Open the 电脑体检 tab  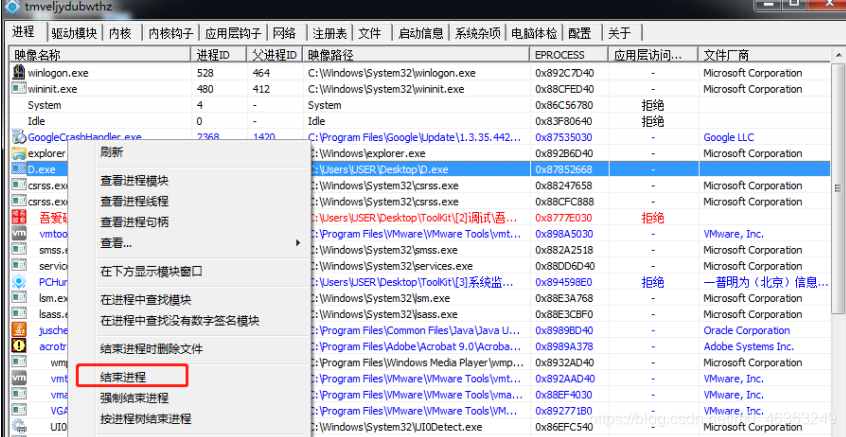point(534,33)
